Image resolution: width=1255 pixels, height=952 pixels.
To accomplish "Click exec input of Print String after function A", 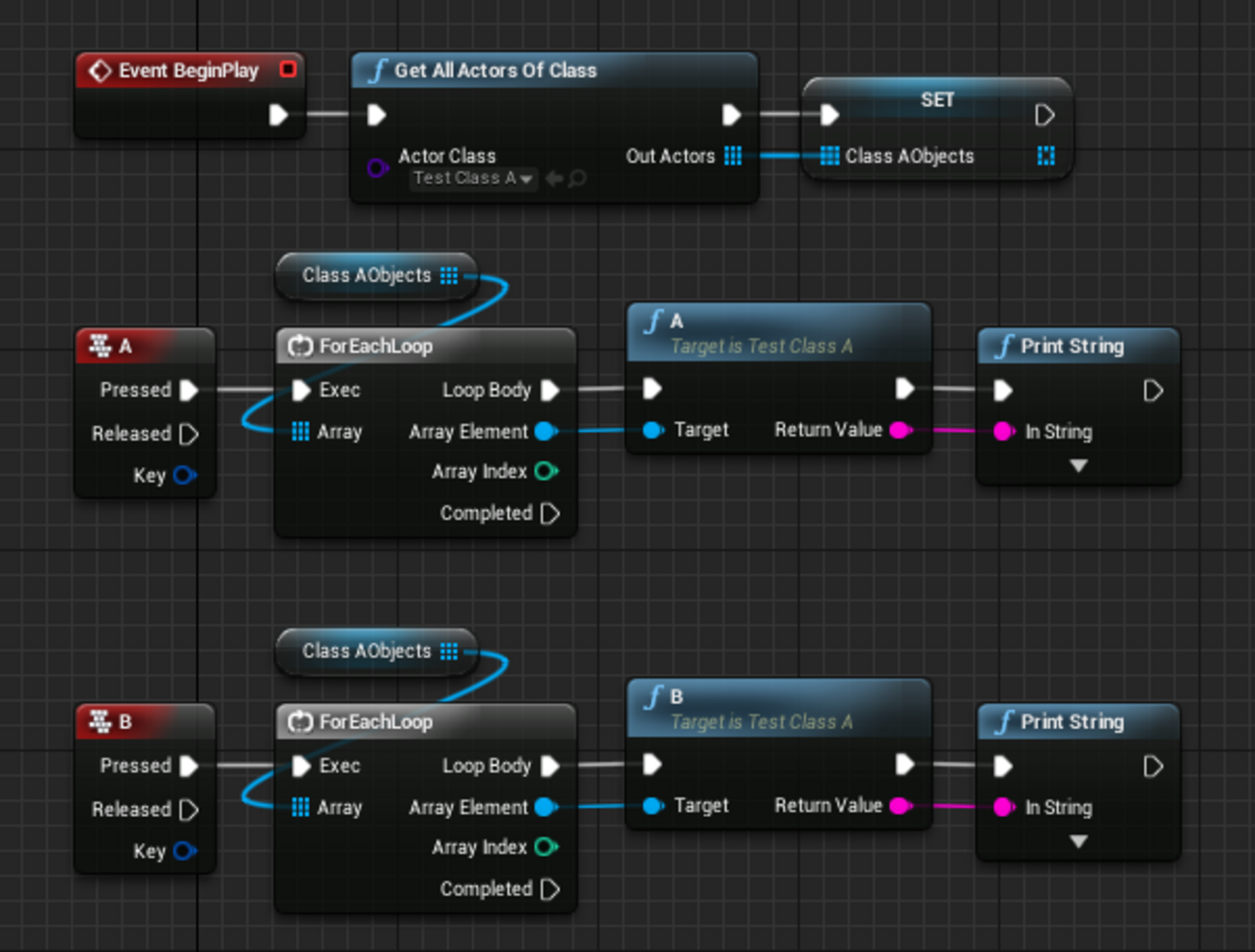I will point(1003,390).
